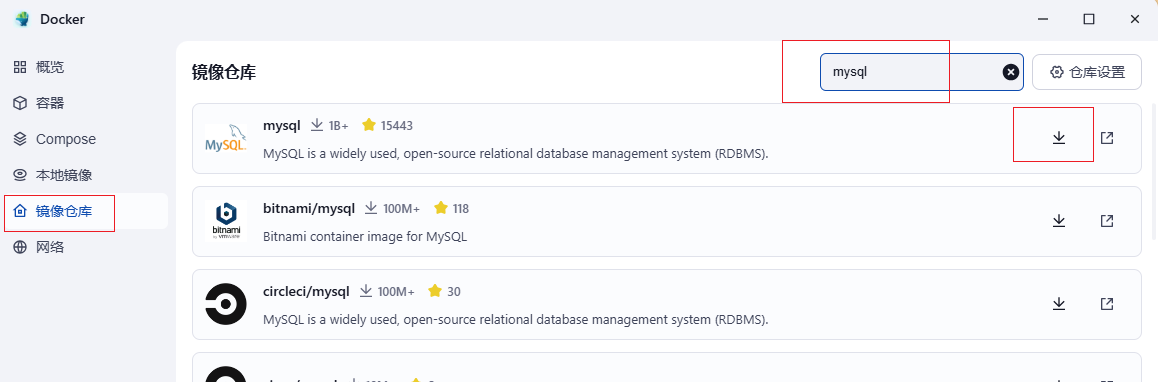The height and width of the screenshot is (382, 1158).
Task: Click the 30 star count on circleci/mysql
Action: point(453,291)
